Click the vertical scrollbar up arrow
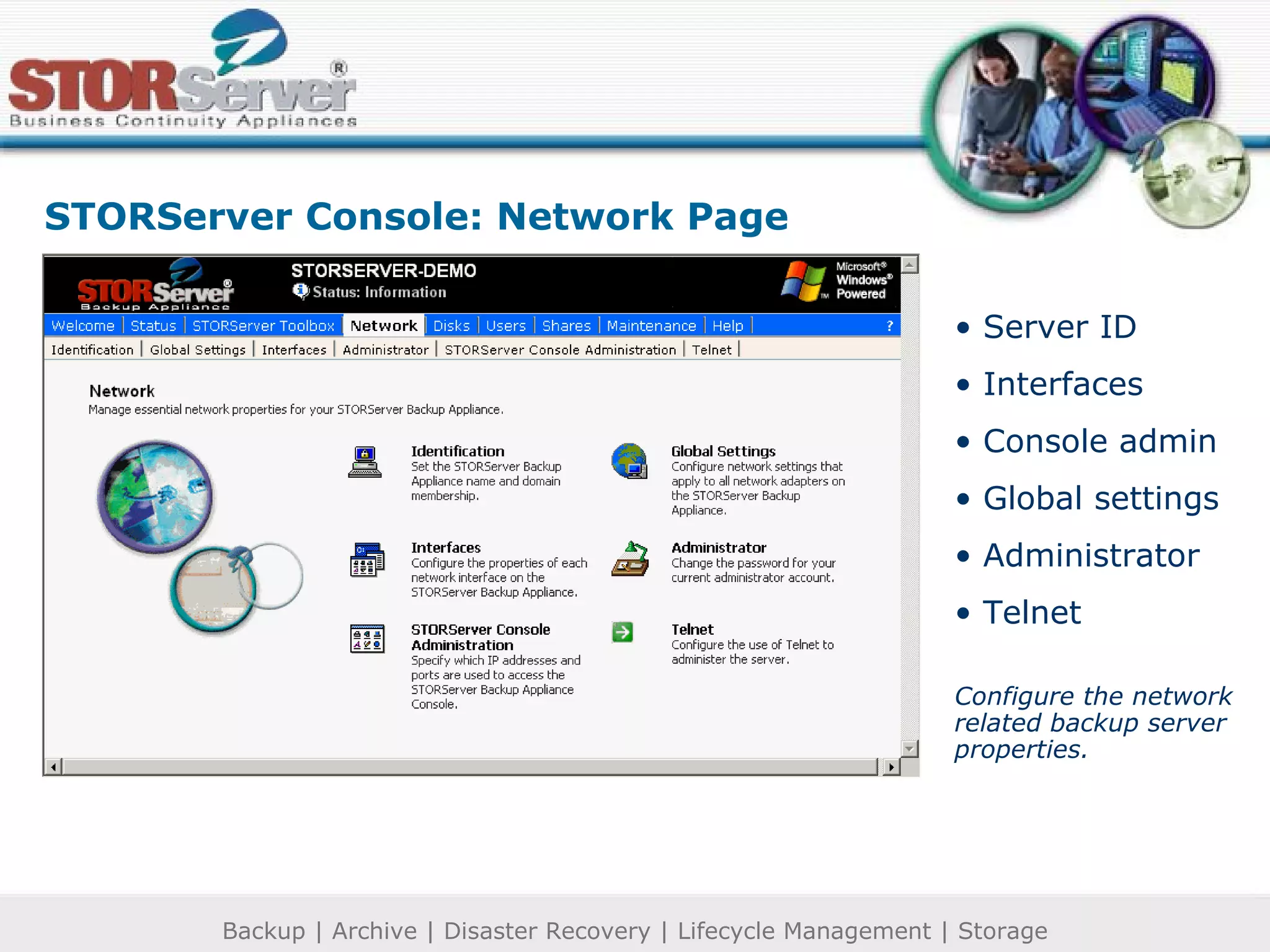This screenshot has width=1270, height=952. [x=910, y=265]
